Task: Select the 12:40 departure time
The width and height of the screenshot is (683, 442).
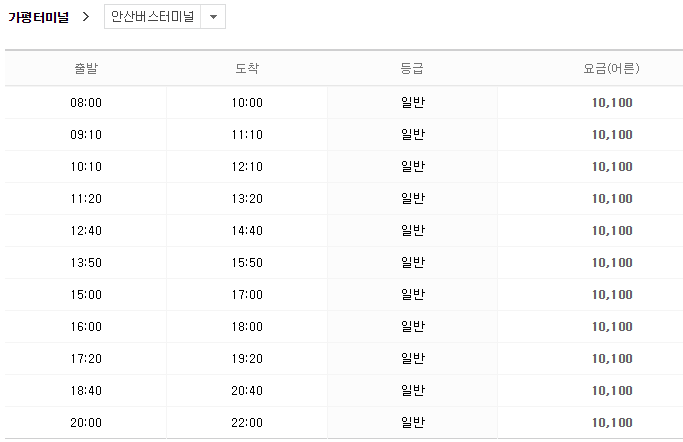Action: click(86, 231)
